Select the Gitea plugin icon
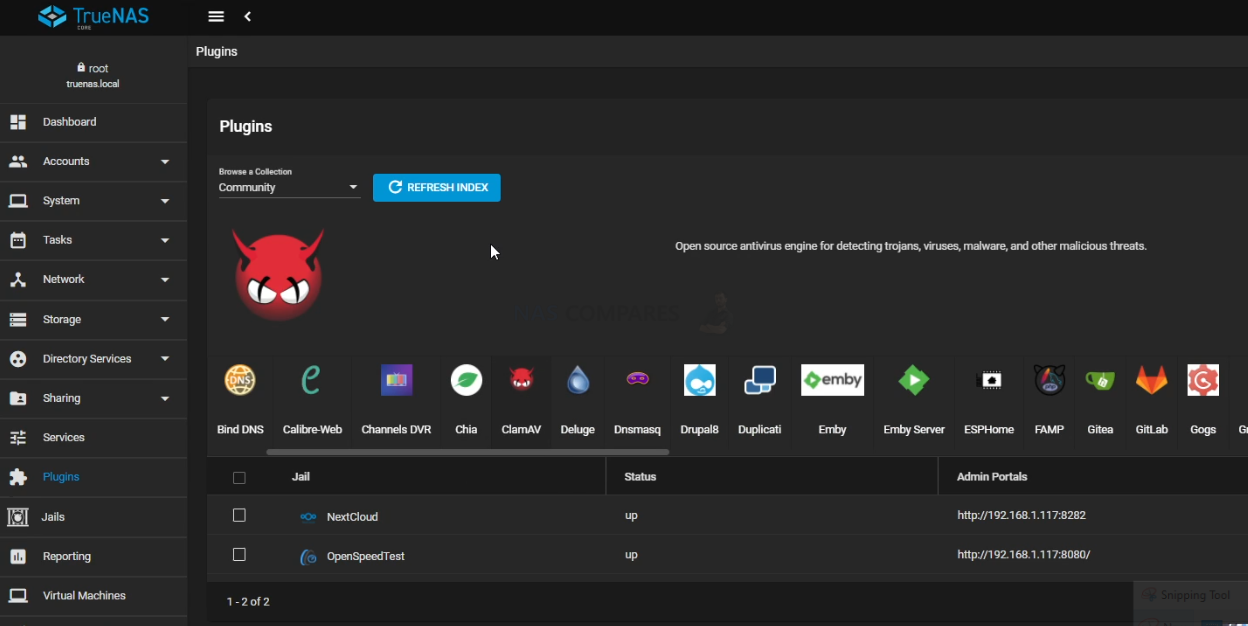 coord(1100,380)
